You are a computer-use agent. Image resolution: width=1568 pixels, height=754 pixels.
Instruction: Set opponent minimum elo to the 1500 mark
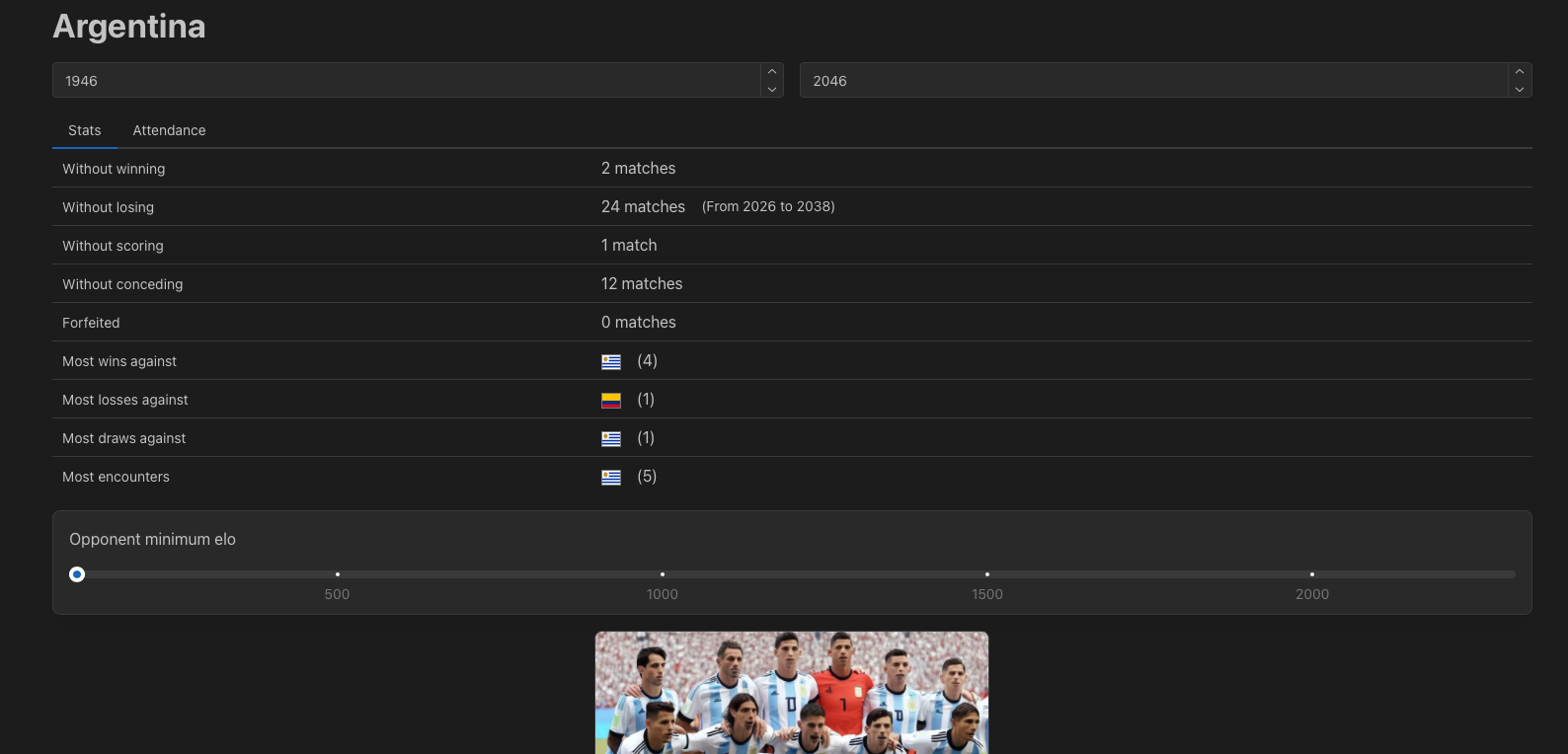[987, 574]
